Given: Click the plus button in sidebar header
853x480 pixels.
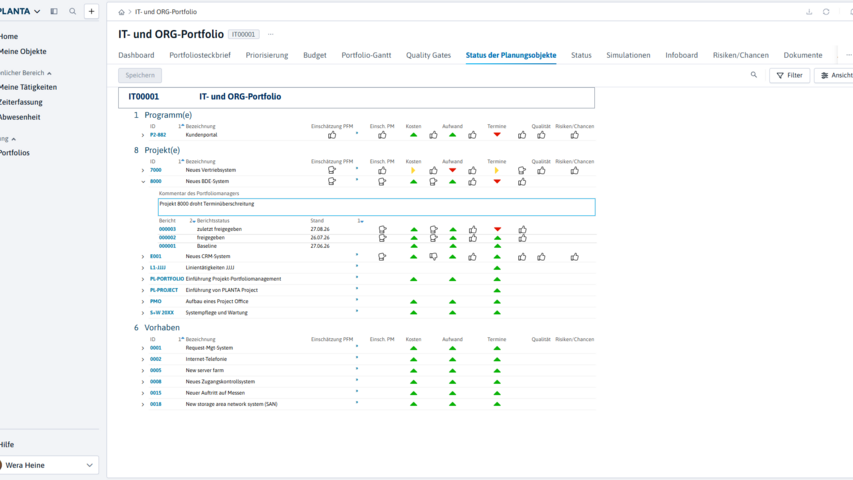Looking at the screenshot, I should click(x=91, y=11).
